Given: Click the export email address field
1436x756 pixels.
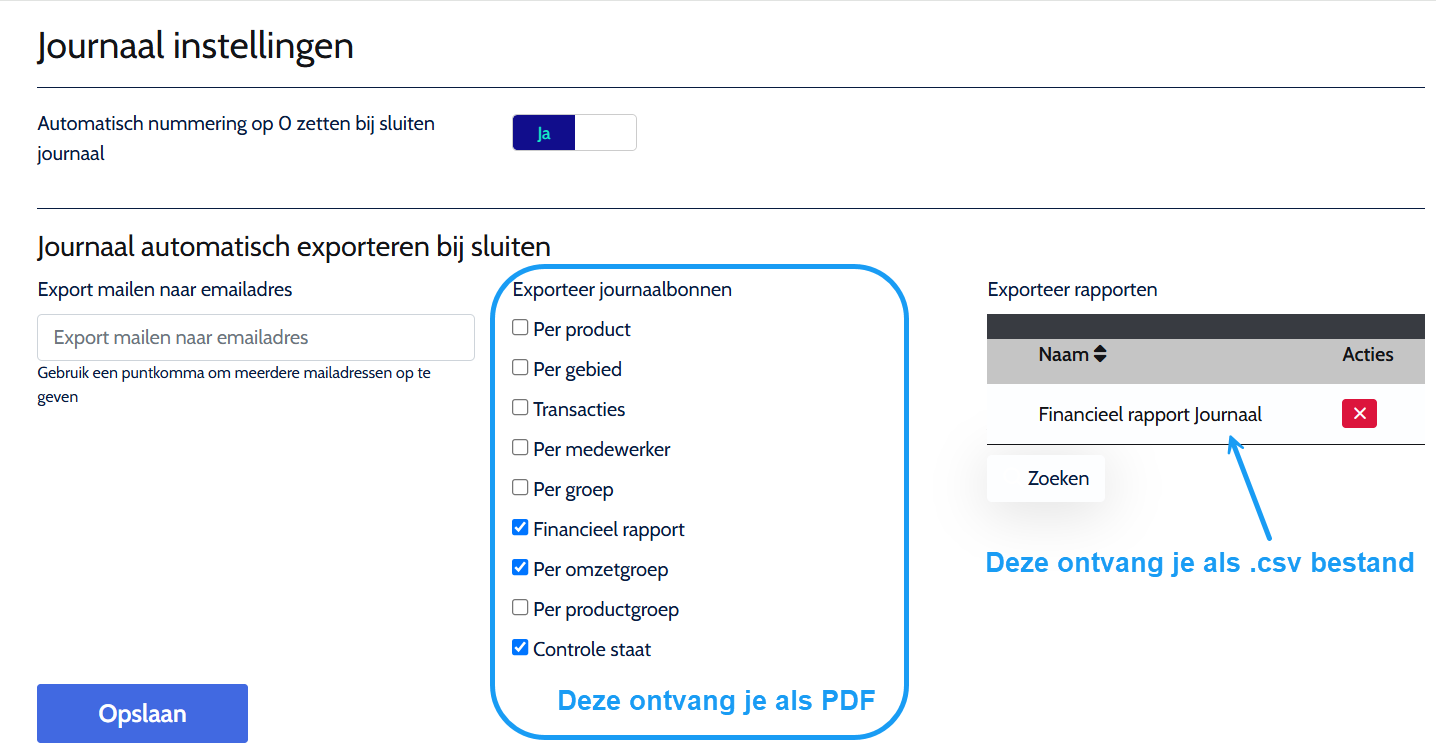Looking at the screenshot, I should point(255,338).
